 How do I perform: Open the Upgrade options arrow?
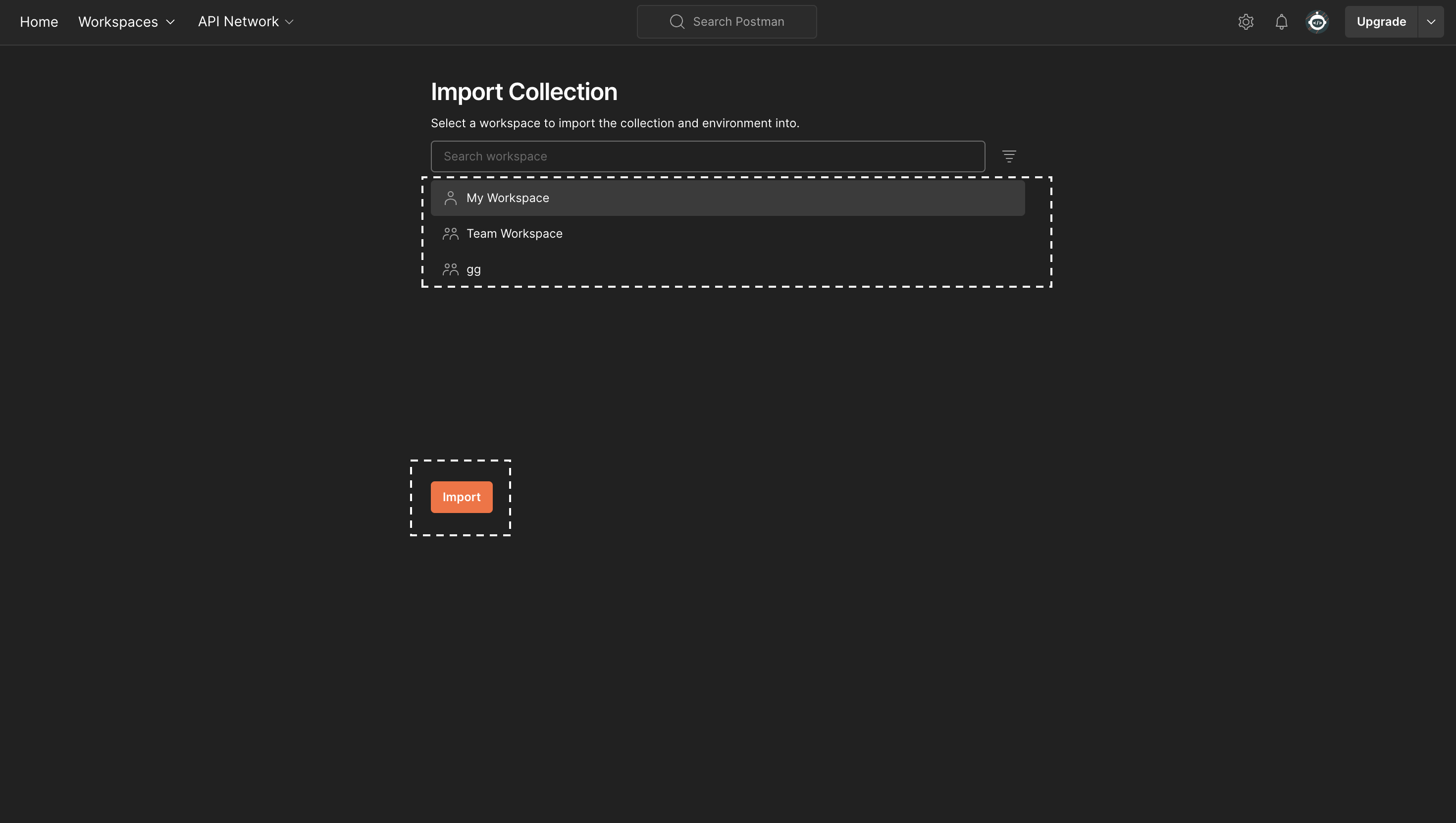pos(1431,22)
